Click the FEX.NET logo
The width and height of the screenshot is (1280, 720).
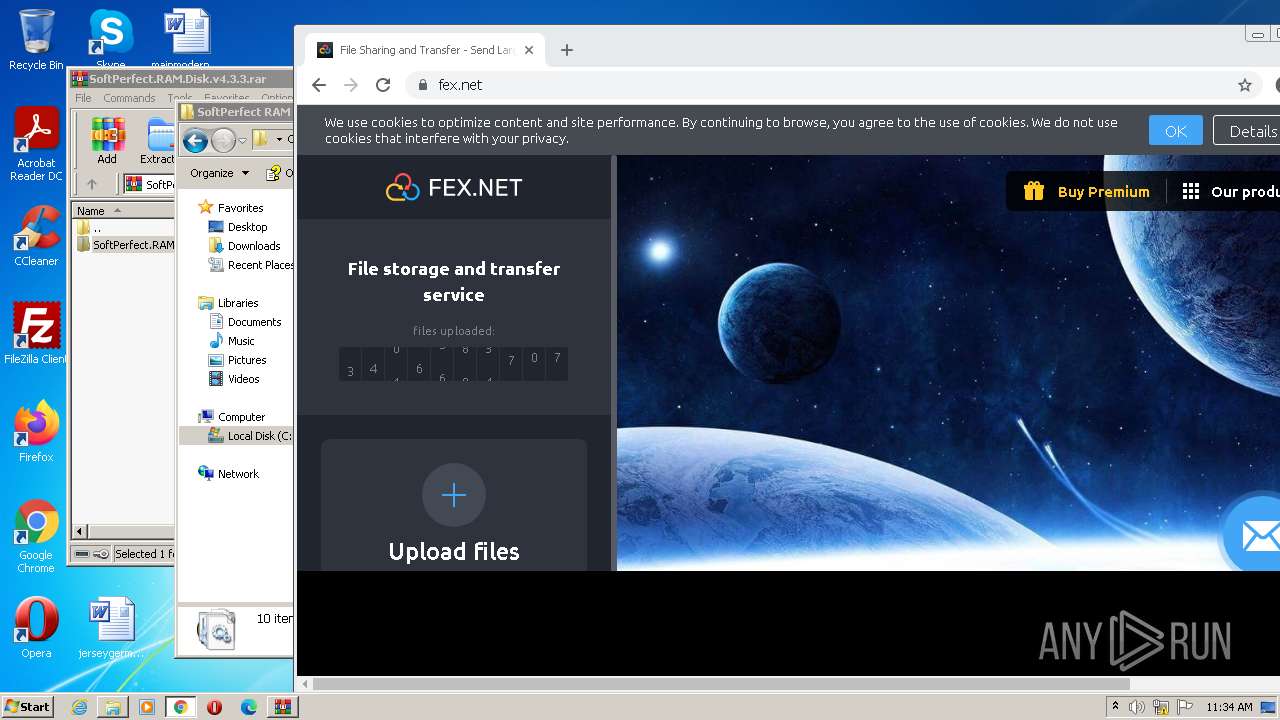(454, 187)
